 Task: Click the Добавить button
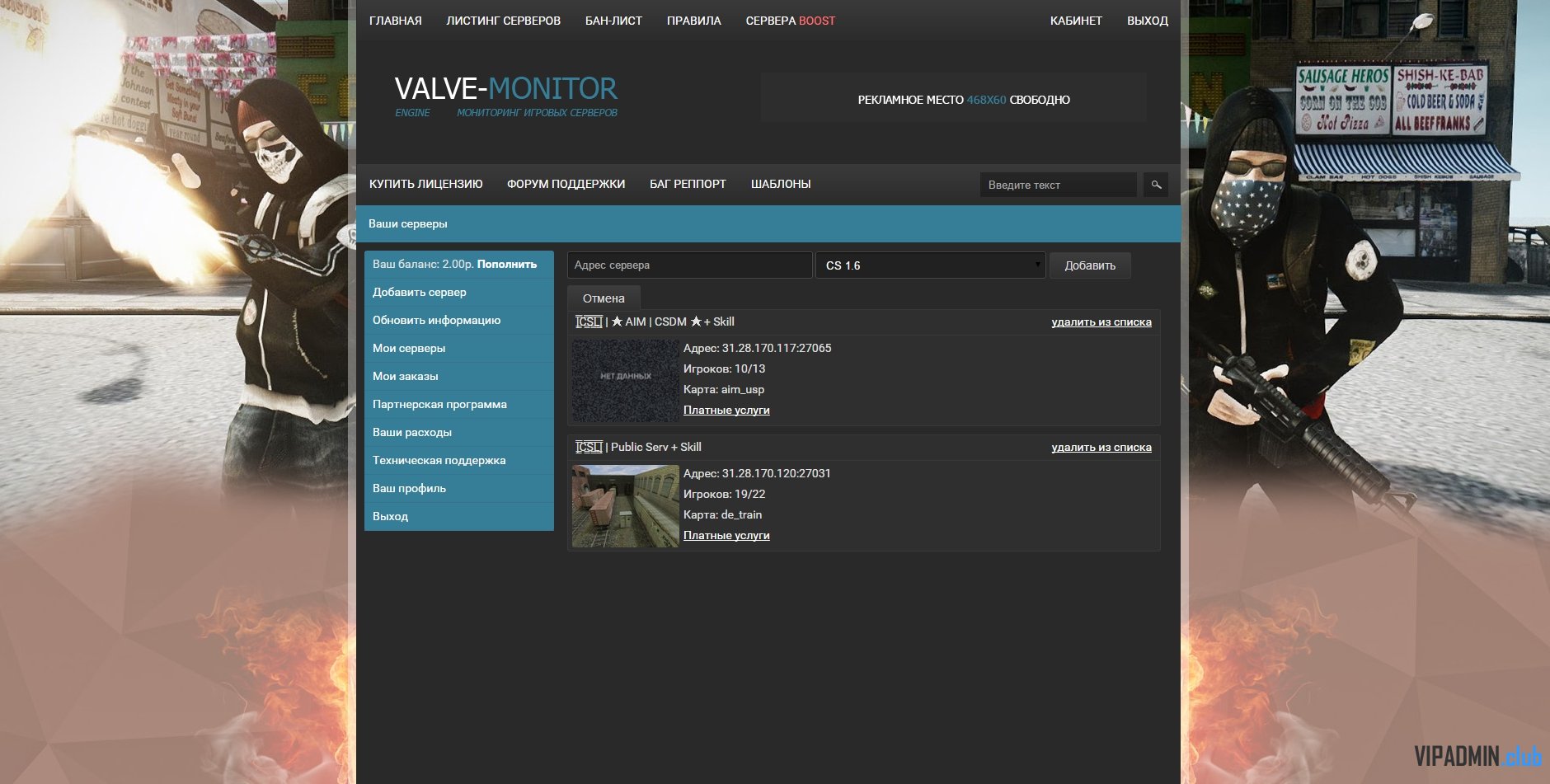pyautogui.click(x=1090, y=265)
